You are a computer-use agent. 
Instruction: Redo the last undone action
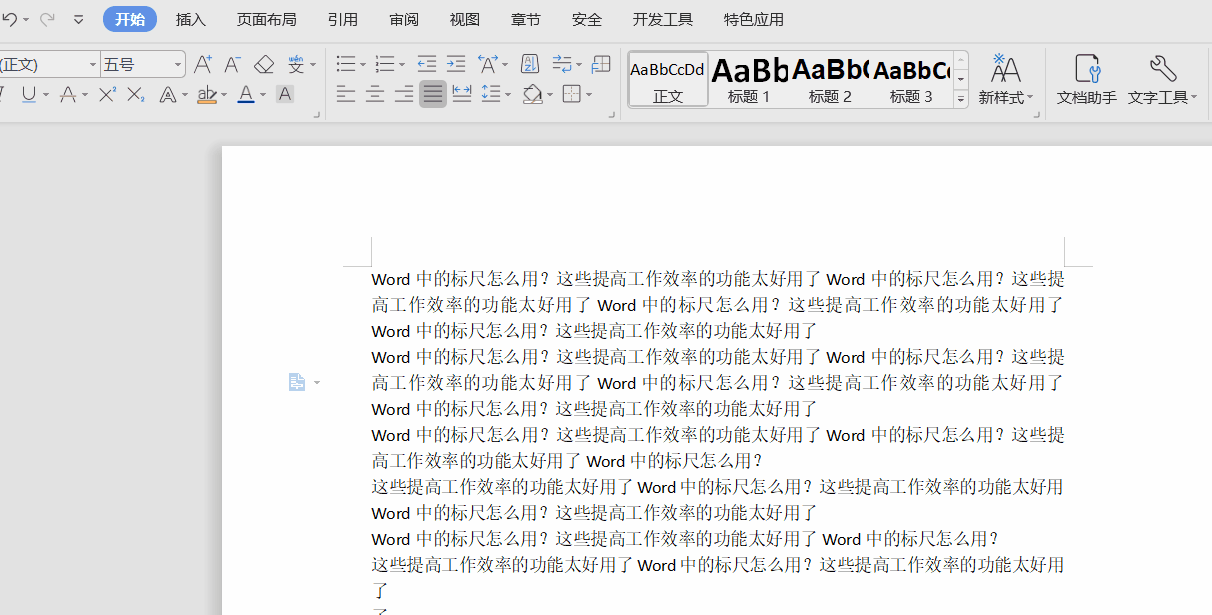coord(47,19)
